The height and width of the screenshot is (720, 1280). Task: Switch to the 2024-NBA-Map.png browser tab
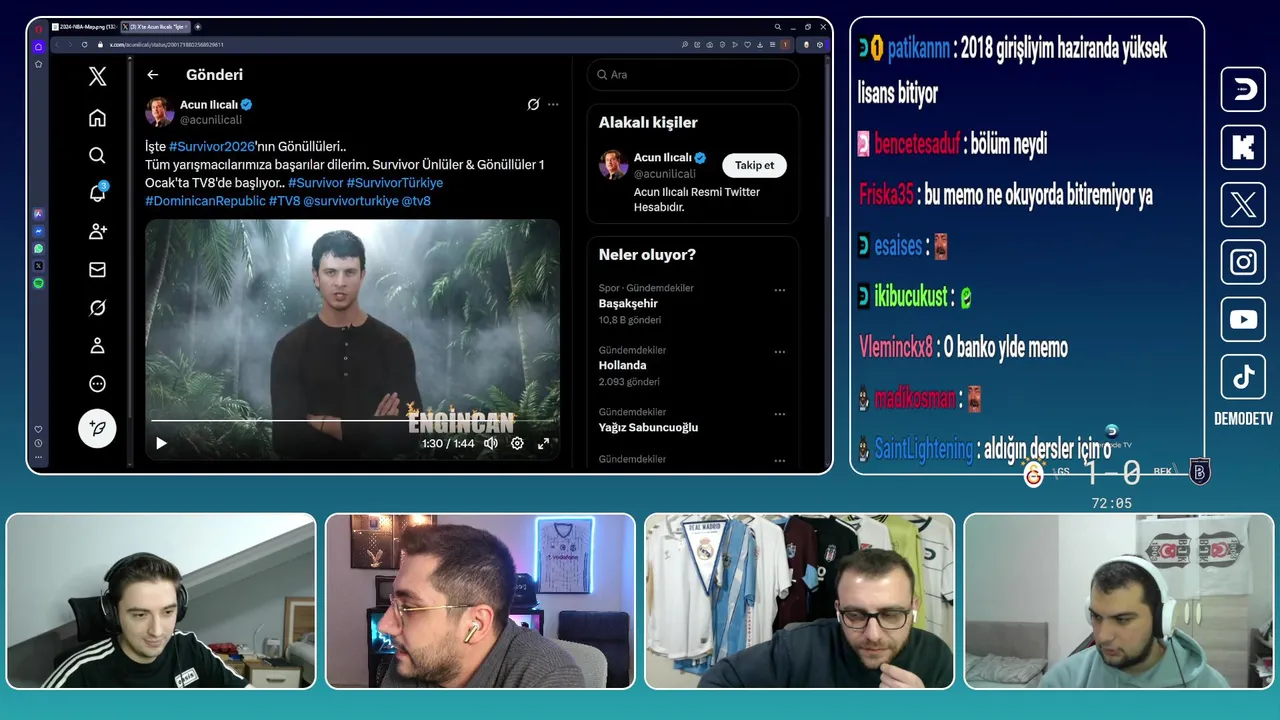coord(83,27)
